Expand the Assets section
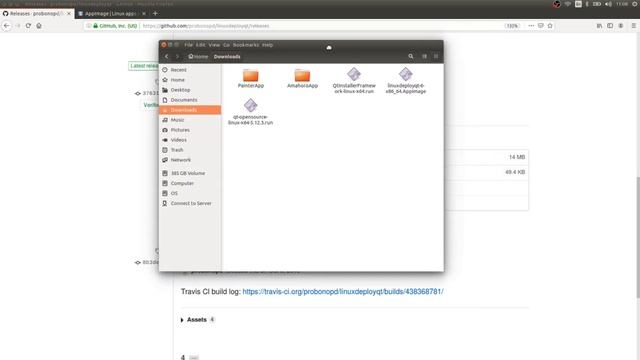Image resolution: width=640 pixels, height=360 pixels. 197,320
